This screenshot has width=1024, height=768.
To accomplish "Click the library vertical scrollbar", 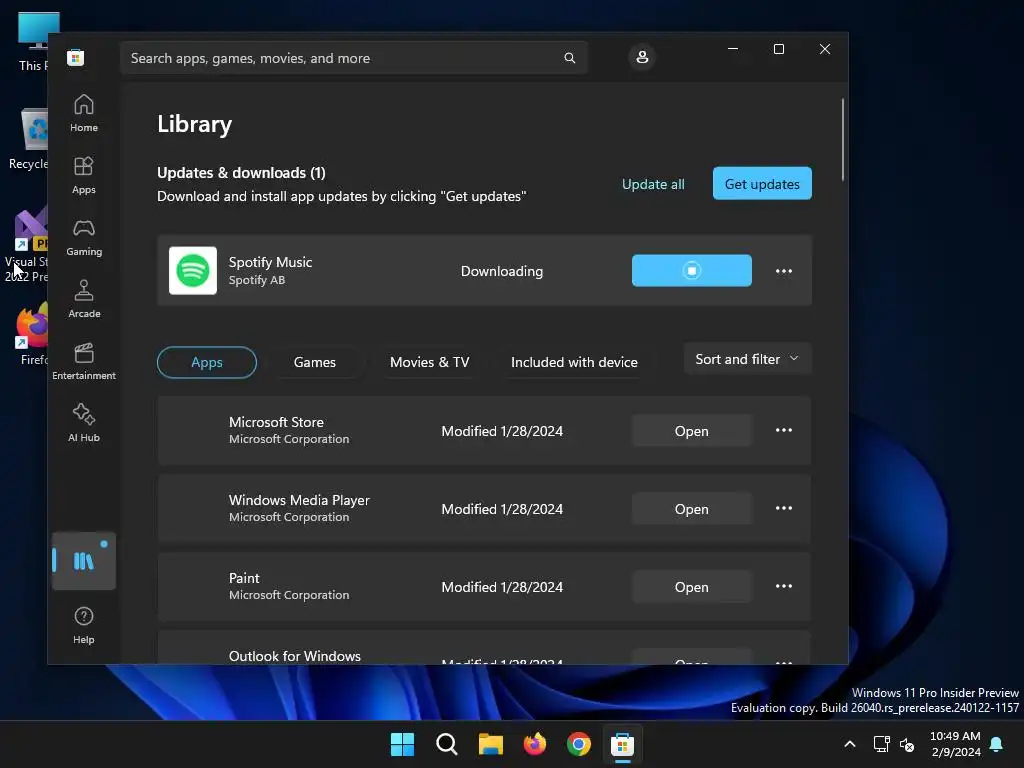I will tap(842, 139).
